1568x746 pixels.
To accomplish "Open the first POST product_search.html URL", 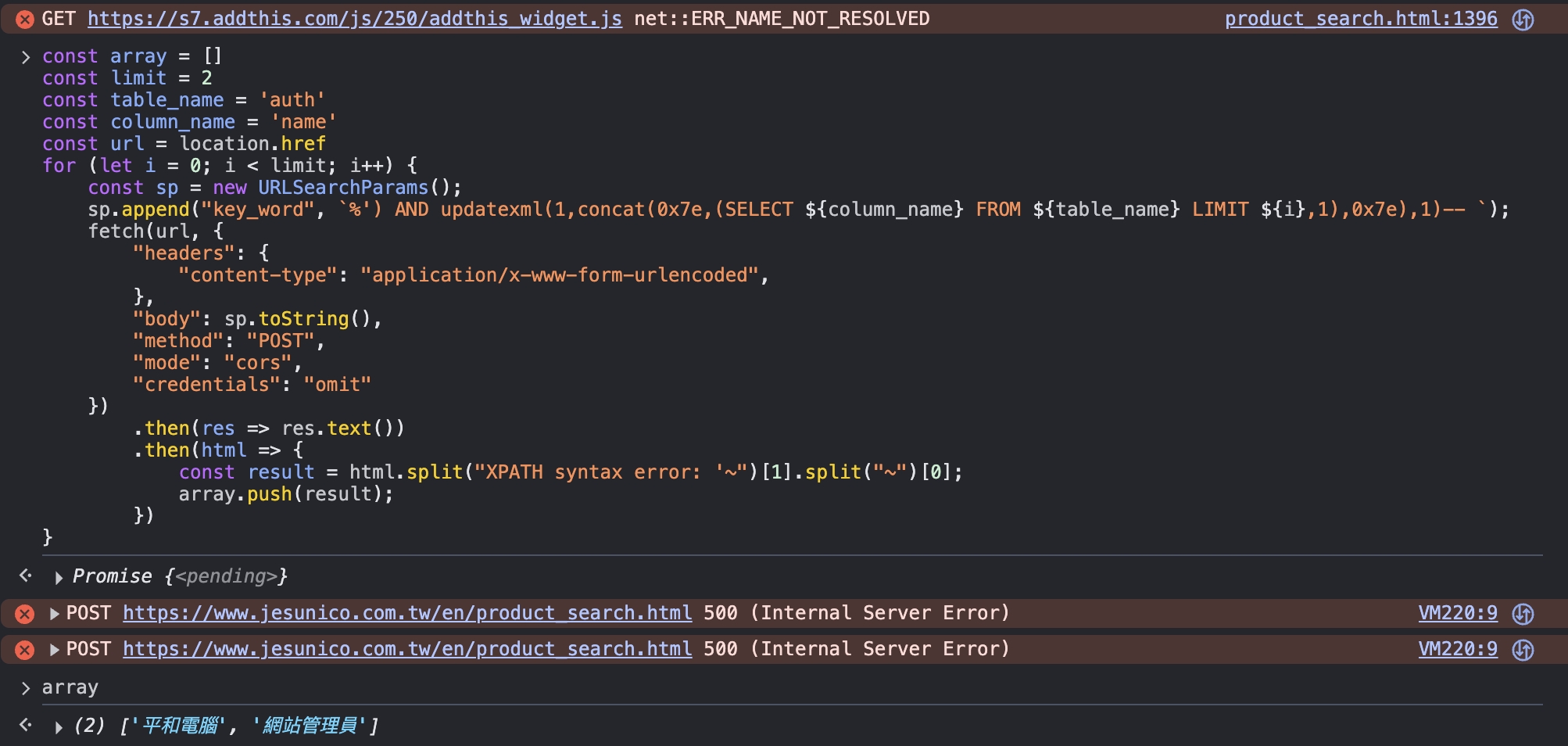I will [x=407, y=613].
